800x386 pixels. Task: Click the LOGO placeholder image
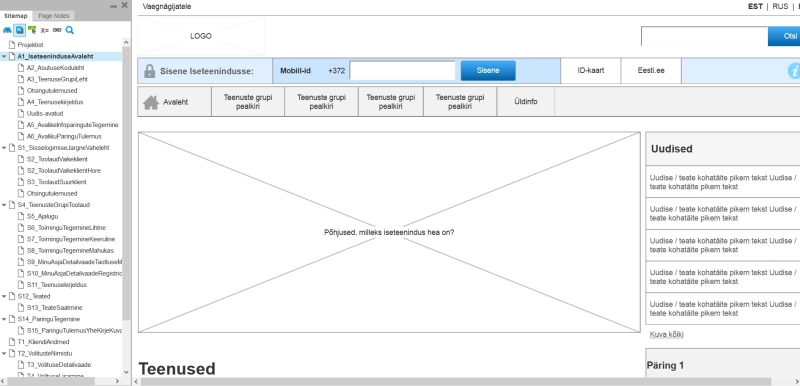pyautogui.click(x=201, y=36)
